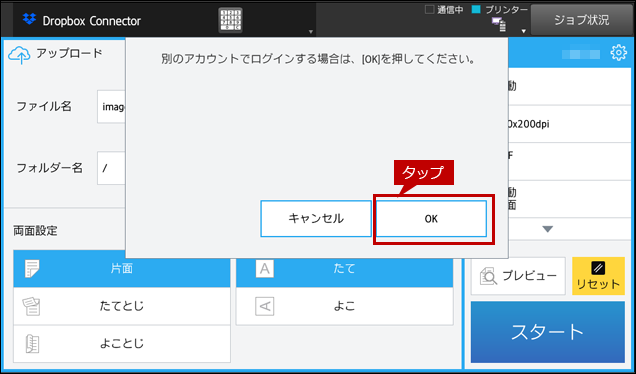The width and height of the screenshot is (636, 374).
Task: Select たてとじ binding option
Action: (122, 306)
